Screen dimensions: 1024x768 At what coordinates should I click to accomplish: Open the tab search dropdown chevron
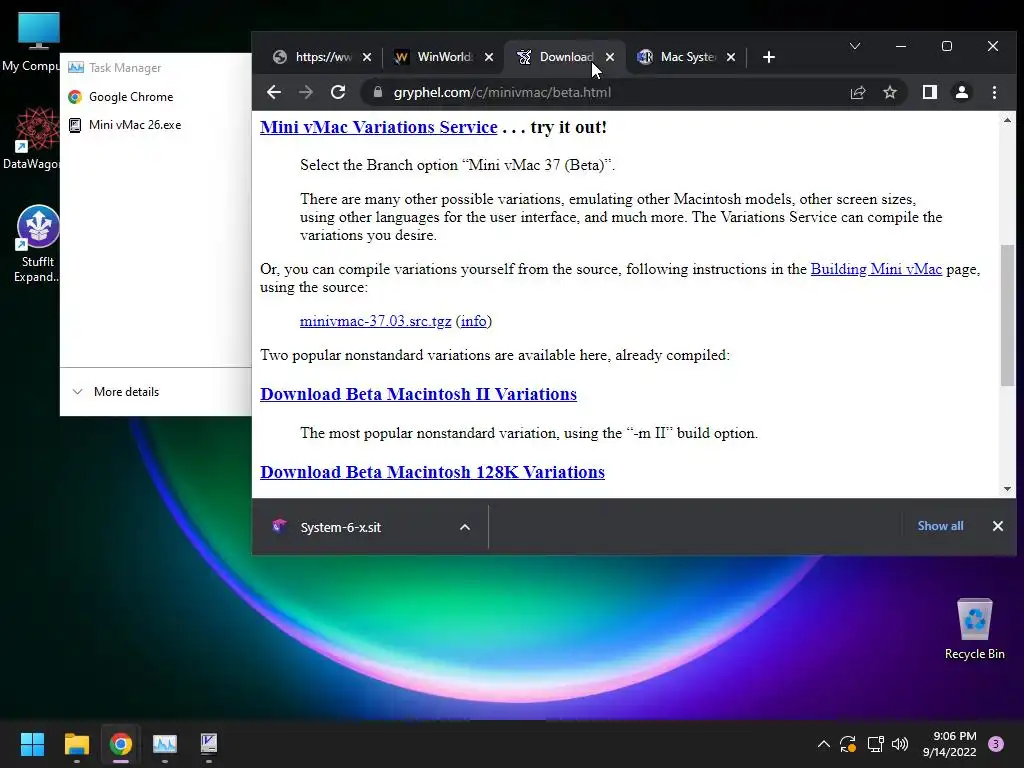coord(855,46)
